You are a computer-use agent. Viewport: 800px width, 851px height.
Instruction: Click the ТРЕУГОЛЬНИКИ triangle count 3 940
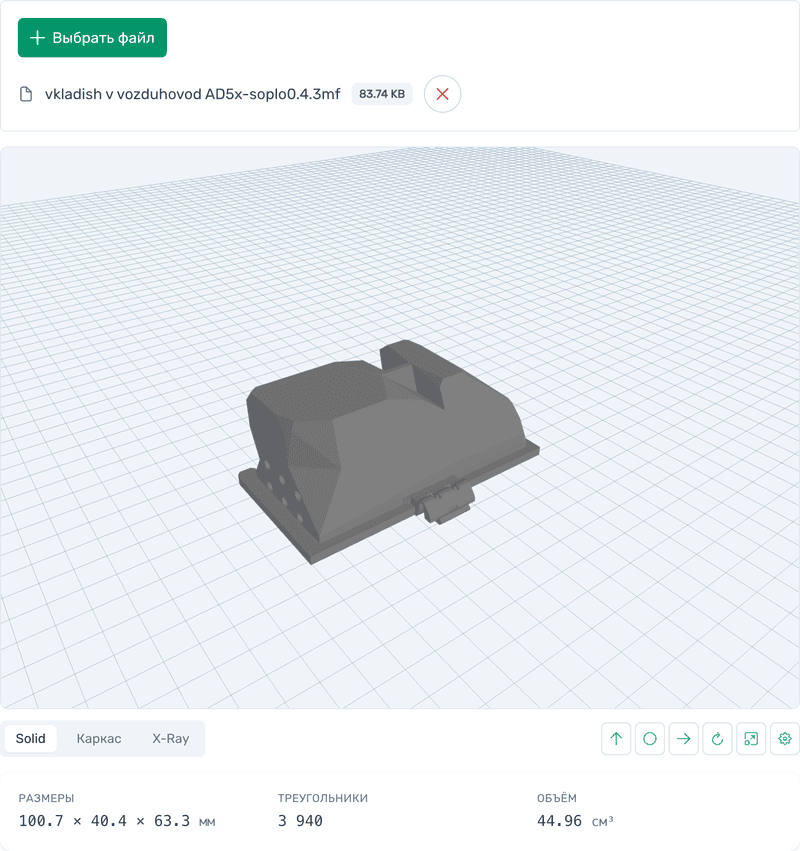coord(294,820)
